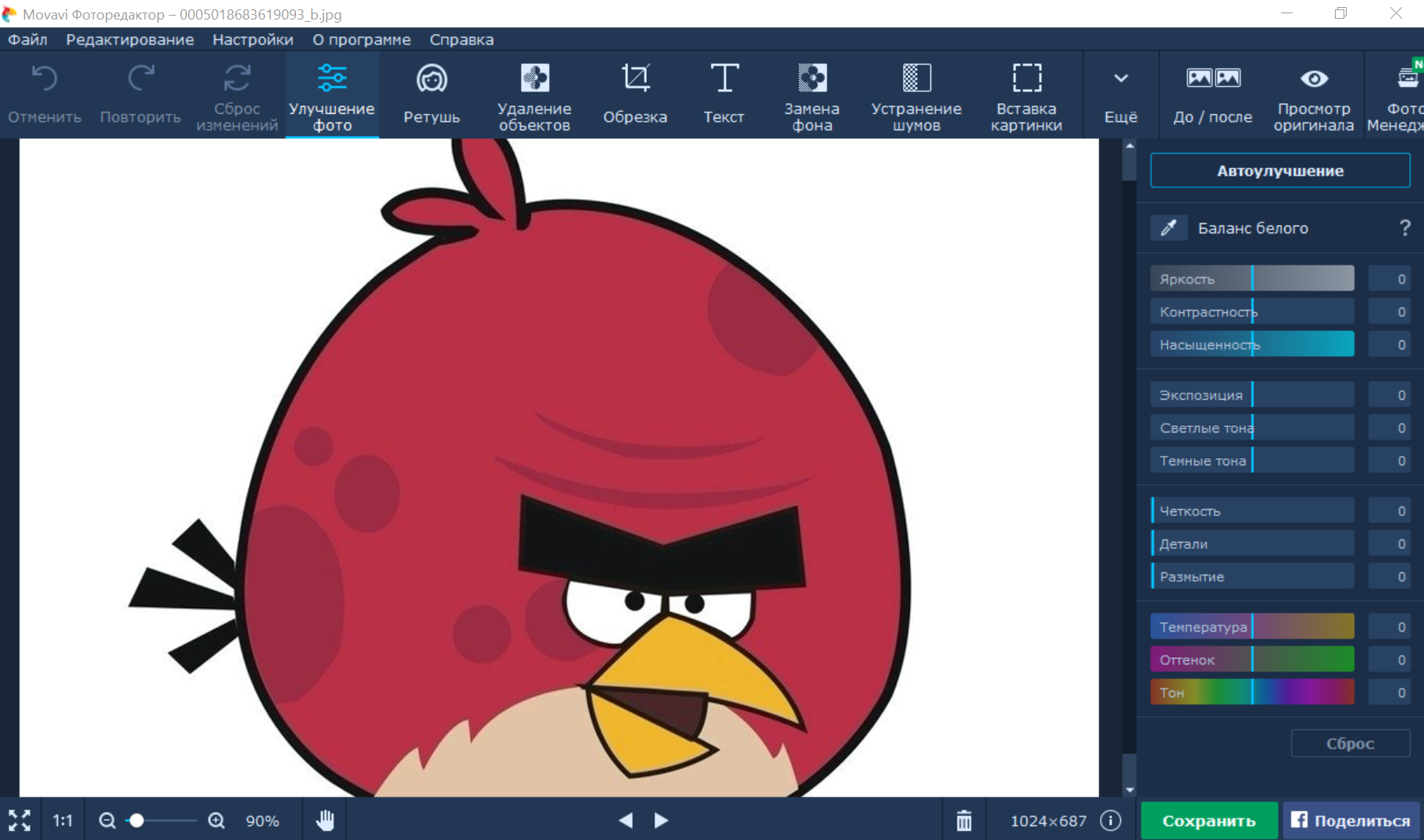The width and height of the screenshot is (1424, 840).
Task: Select Object Removal (Удаление объектов) tool
Action: 534,94
